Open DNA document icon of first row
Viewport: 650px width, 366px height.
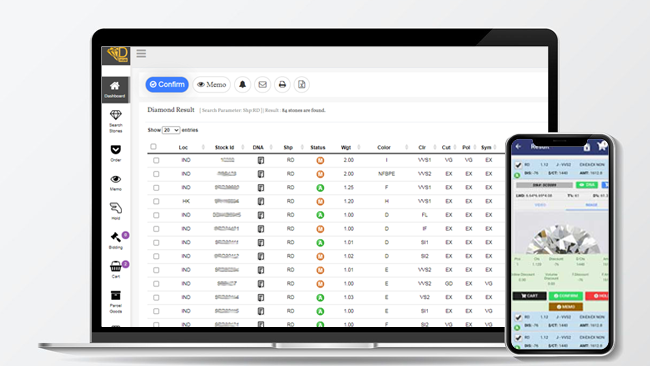(261, 160)
